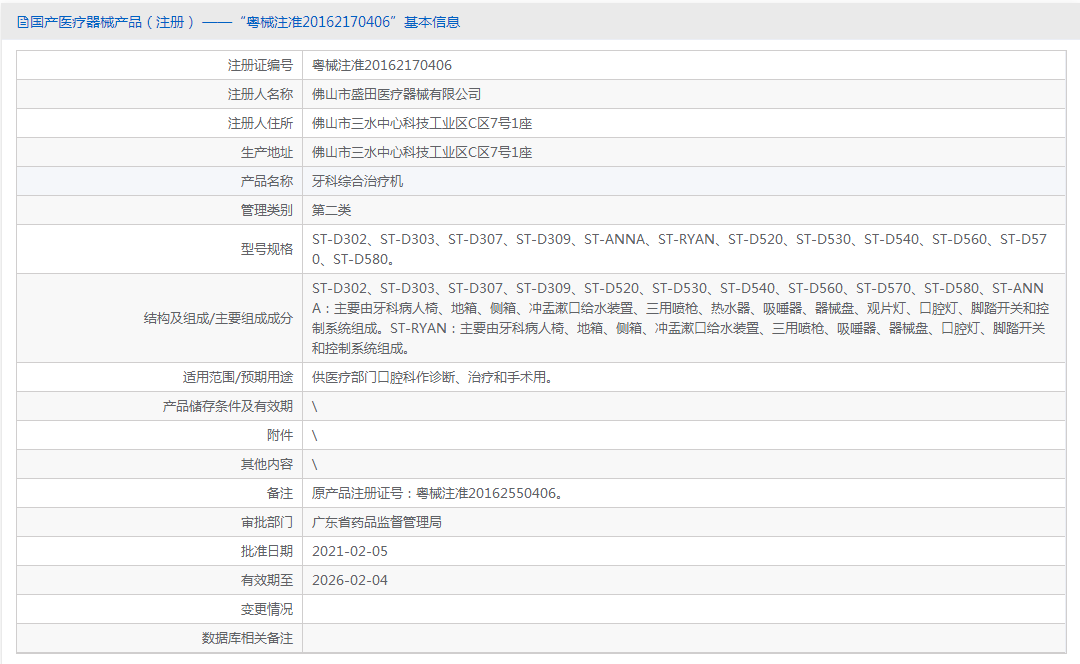Click the 生产地址 address cell

[x=422, y=152]
